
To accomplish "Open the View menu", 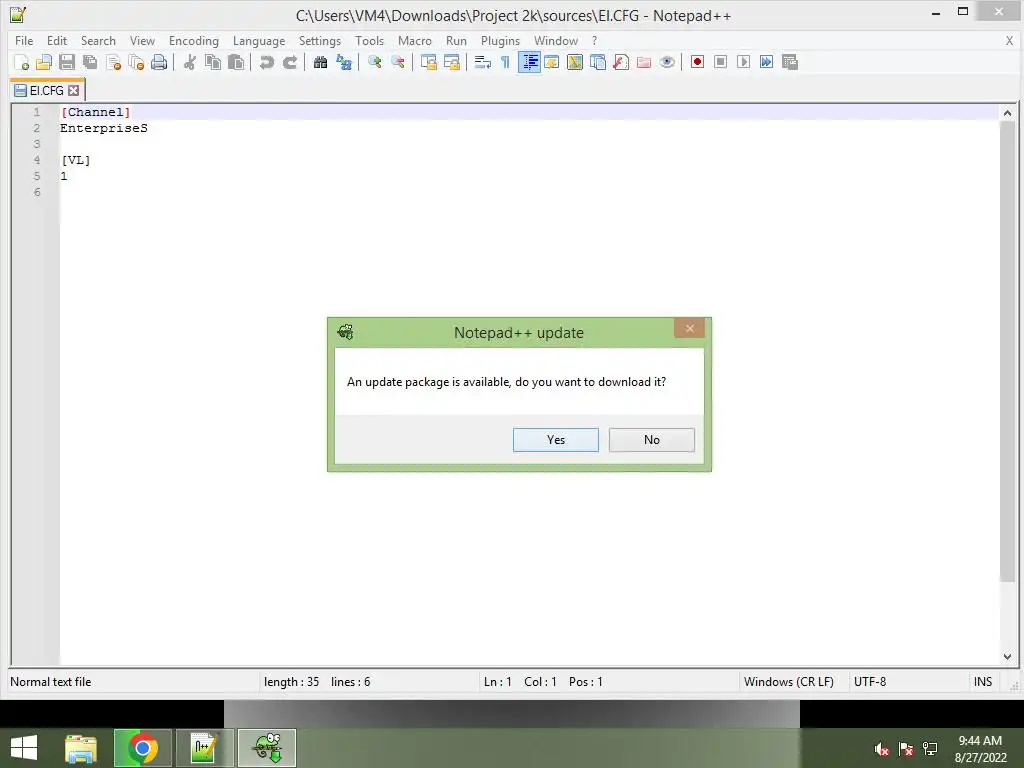I will click(x=142, y=40).
